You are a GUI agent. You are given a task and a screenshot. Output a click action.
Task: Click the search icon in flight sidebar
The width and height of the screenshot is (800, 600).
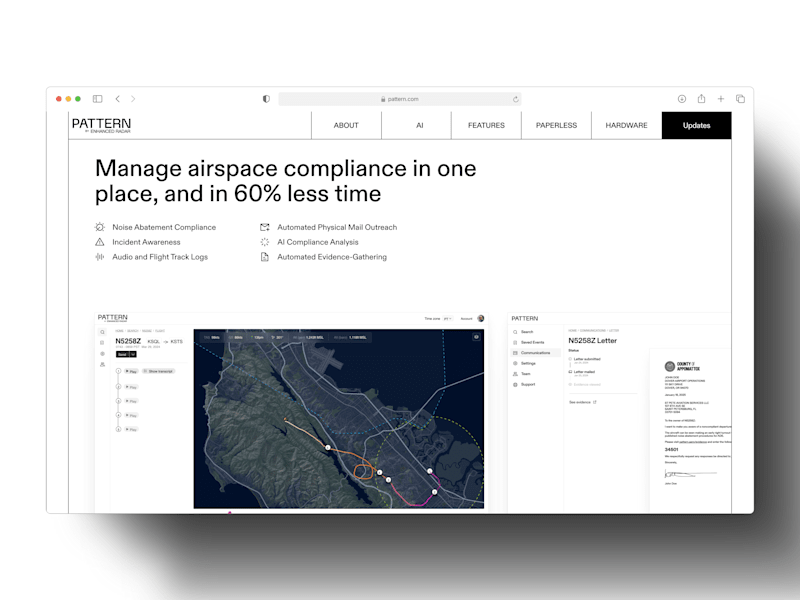pyautogui.click(x=103, y=332)
